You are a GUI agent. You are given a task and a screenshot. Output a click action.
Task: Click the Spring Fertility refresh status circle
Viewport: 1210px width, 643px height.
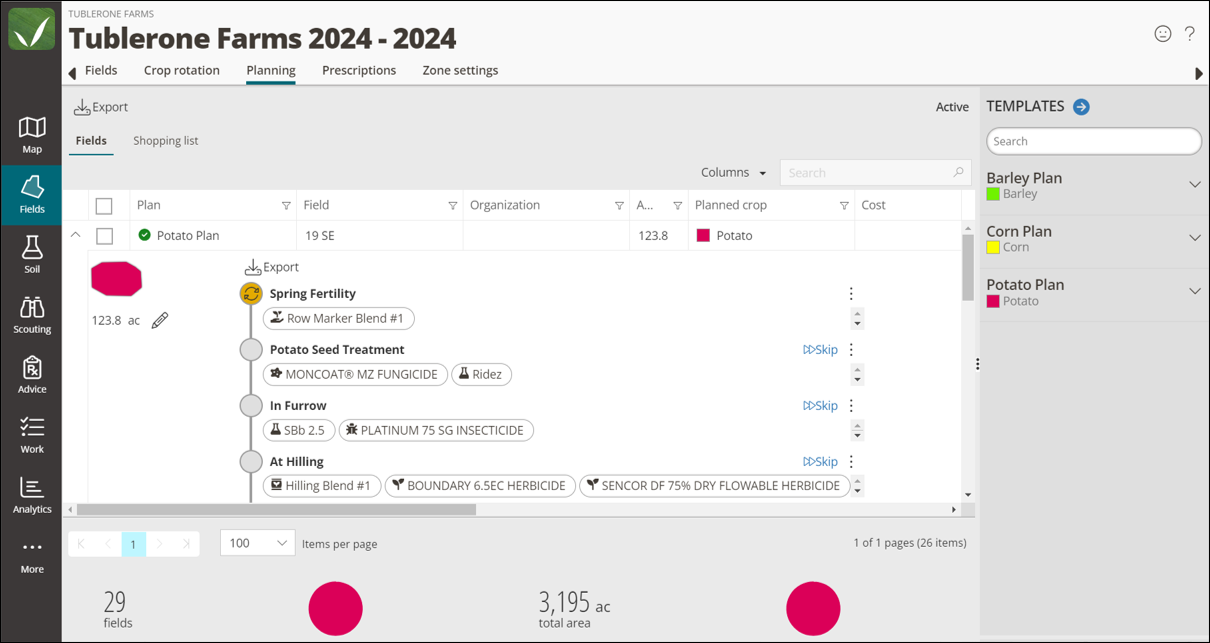(x=251, y=293)
